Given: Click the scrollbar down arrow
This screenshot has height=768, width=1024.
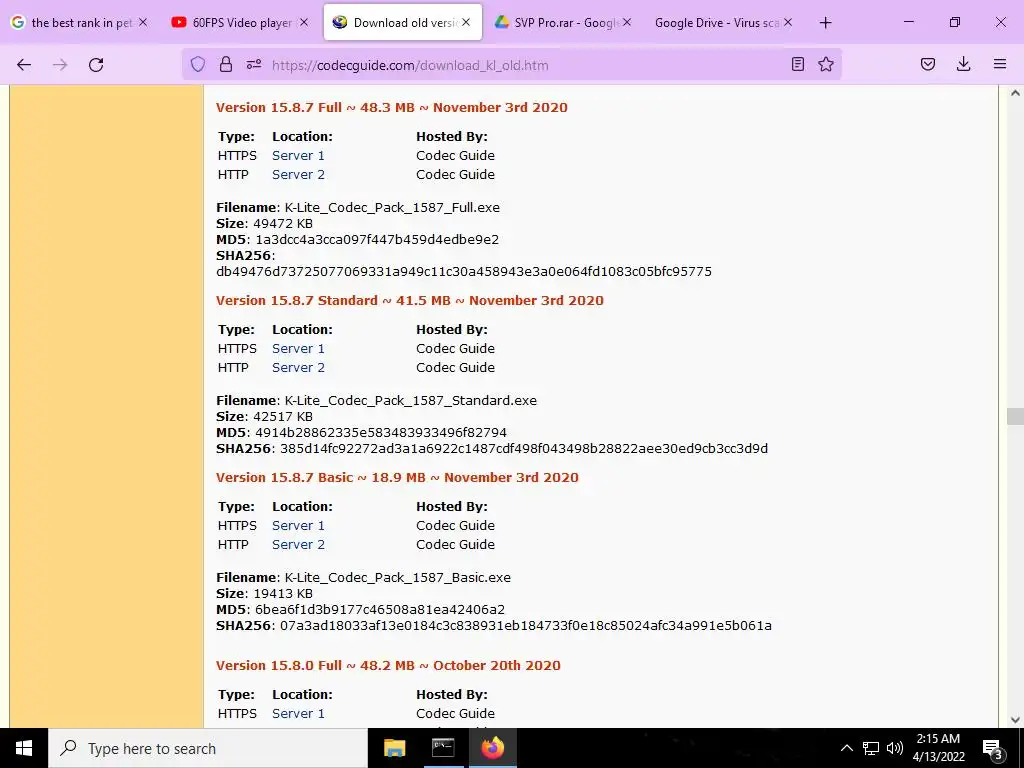Looking at the screenshot, I should 1015,720.
